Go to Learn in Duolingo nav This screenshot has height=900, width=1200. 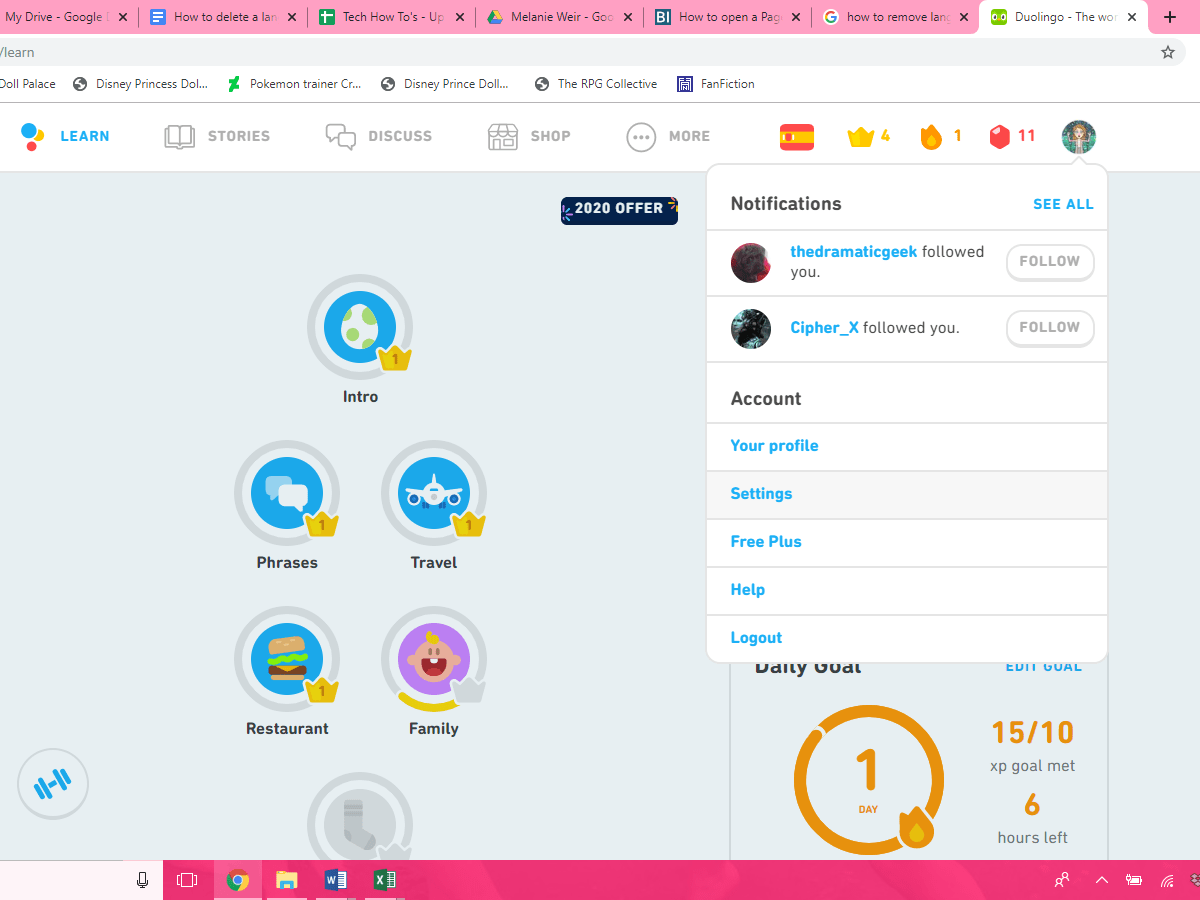65,137
